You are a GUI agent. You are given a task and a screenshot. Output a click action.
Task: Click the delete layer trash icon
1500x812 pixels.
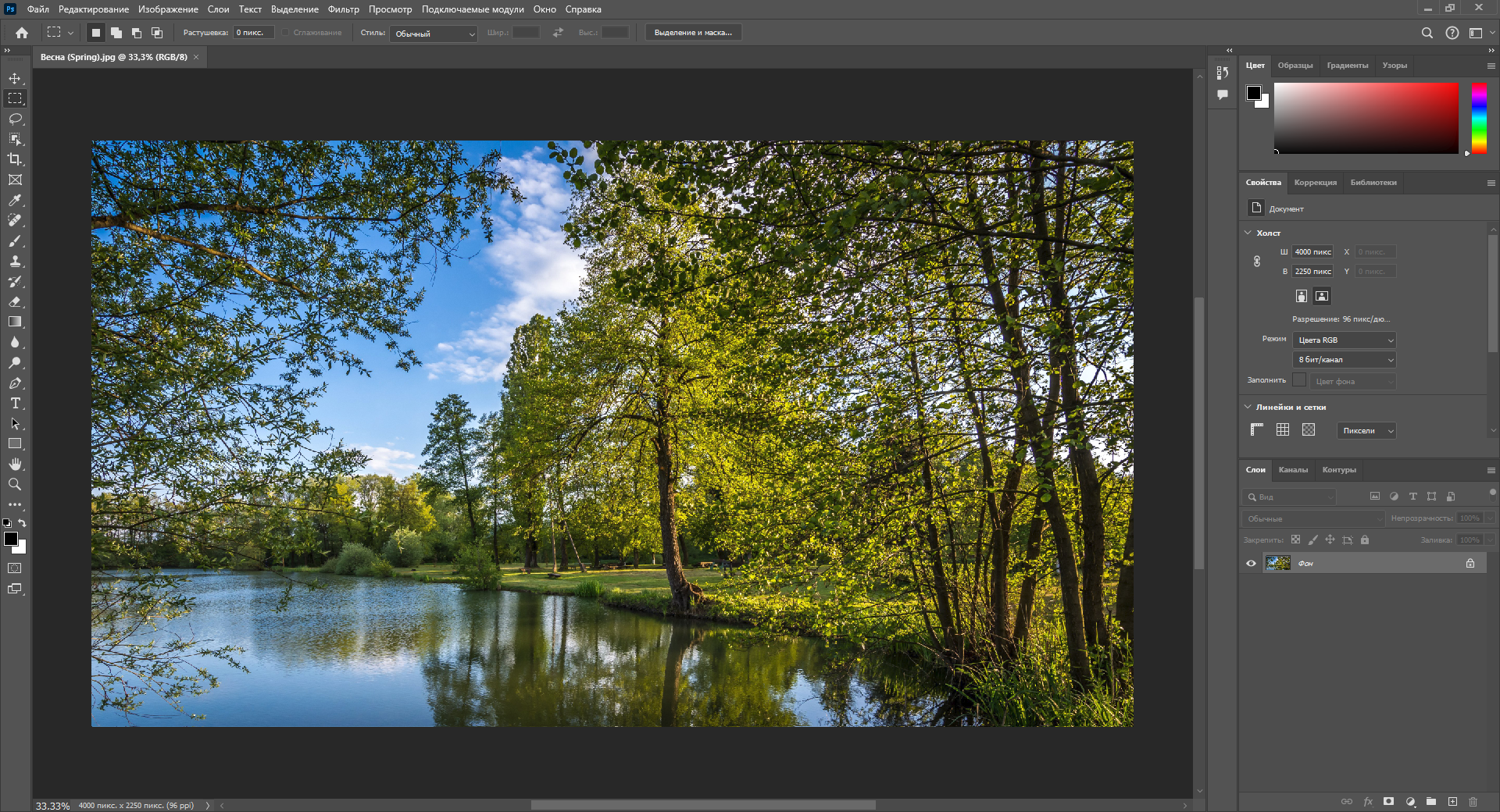1473,802
